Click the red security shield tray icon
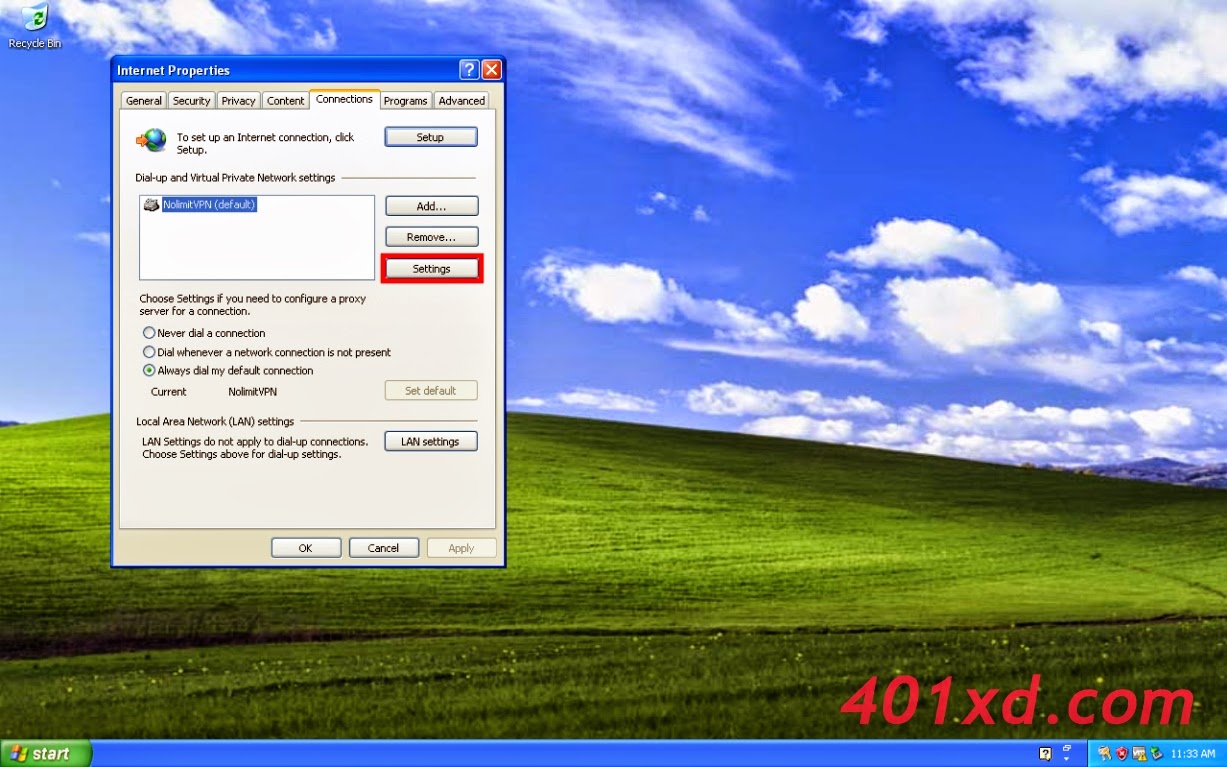 [x=1122, y=753]
